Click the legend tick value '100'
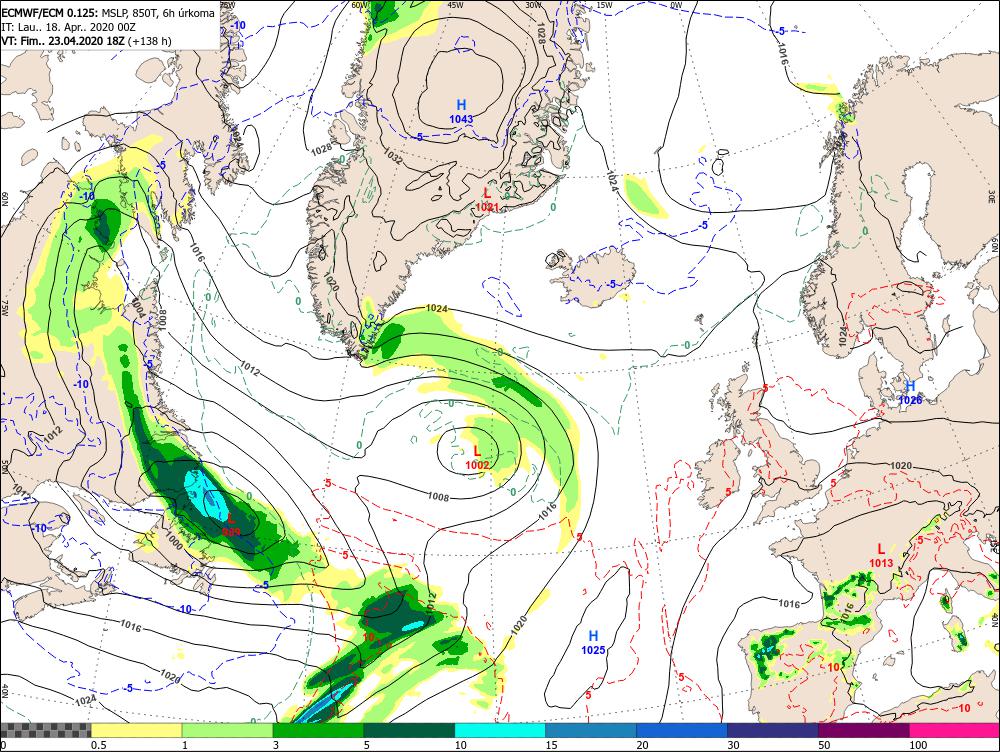Screen dimensions: 1000x752 click(918, 745)
